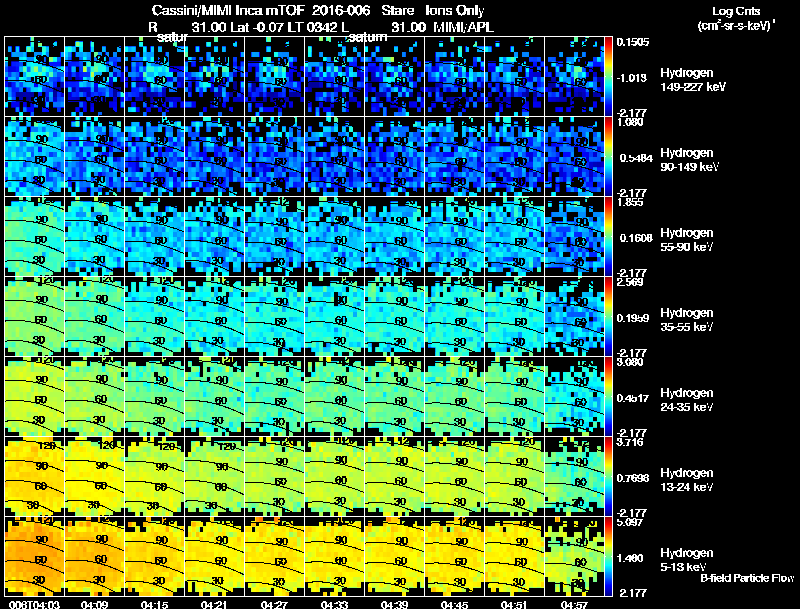
Task: Click the "Log Cnts" units heading
Action: click(x=736, y=11)
